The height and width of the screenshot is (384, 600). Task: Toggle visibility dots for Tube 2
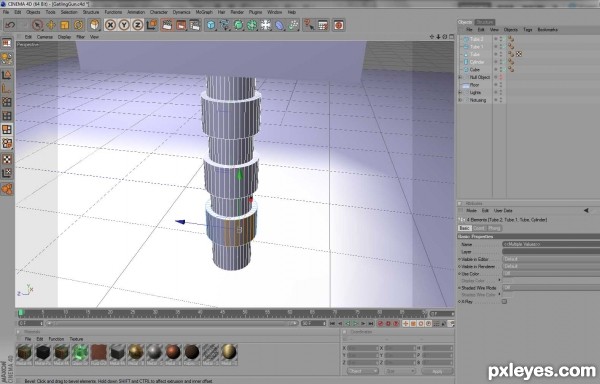pyautogui.click(x=501, y=39)
